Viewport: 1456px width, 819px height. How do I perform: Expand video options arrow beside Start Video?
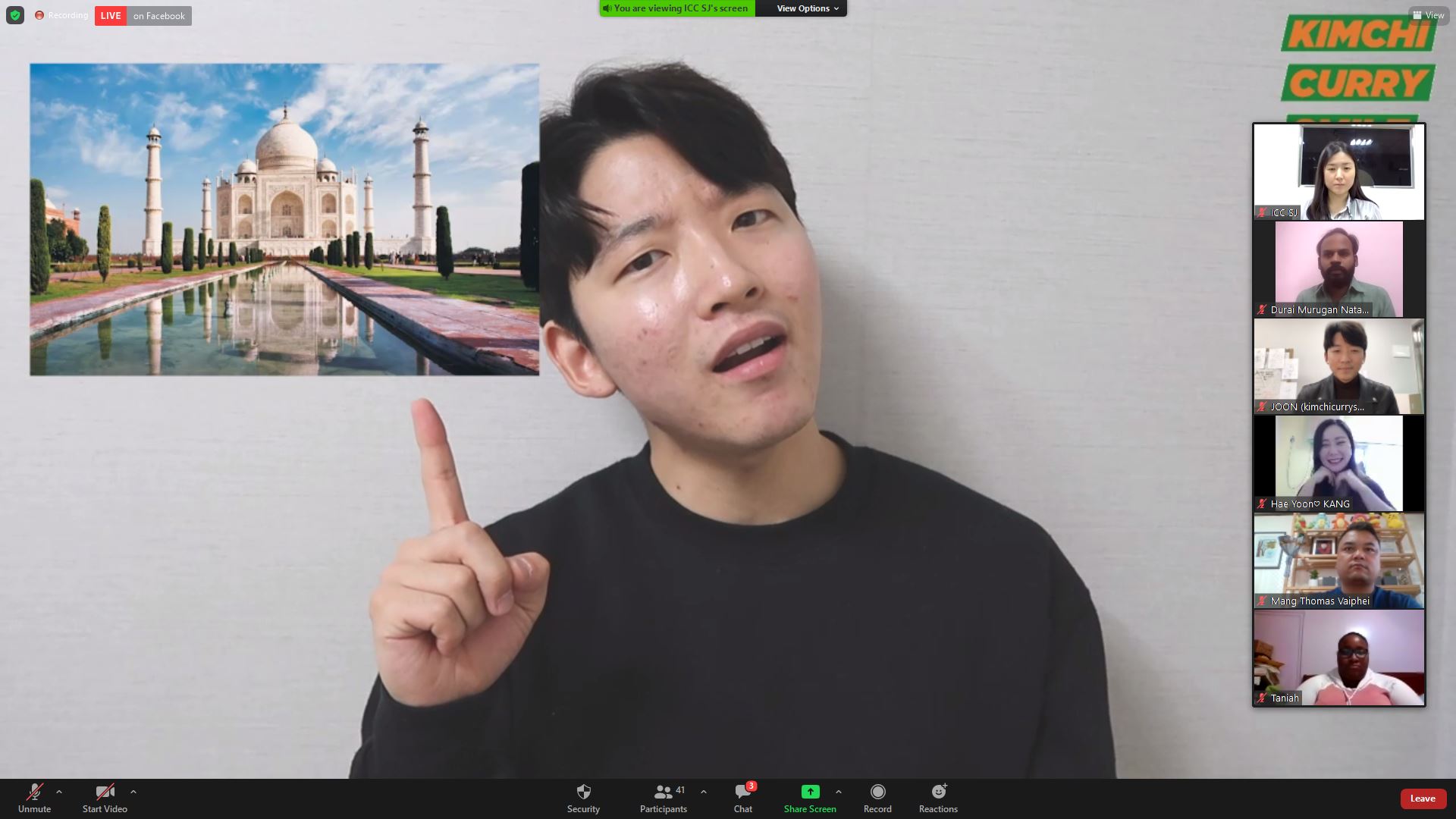click(133, 792)
